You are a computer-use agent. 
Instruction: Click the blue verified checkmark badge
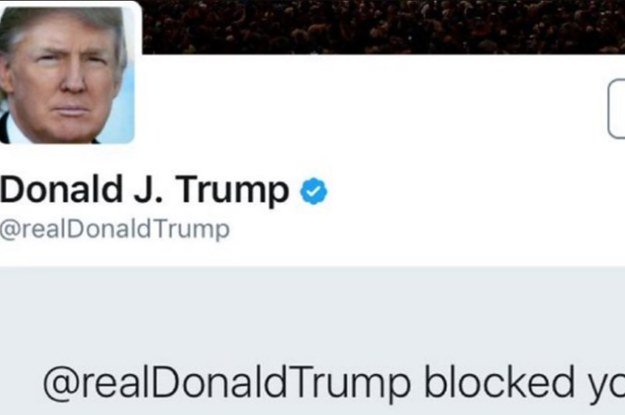(314, 191)
